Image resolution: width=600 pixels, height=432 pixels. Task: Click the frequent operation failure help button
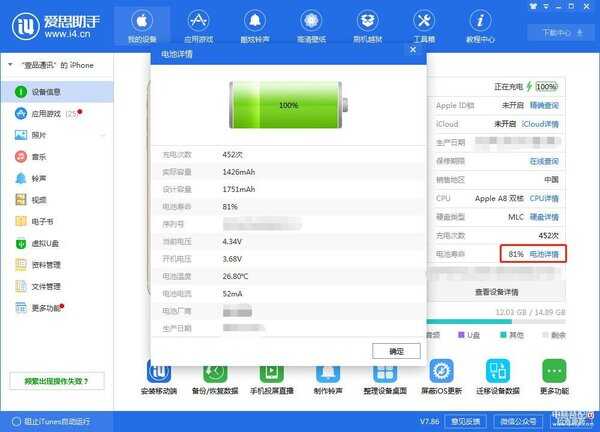point(57,381)
